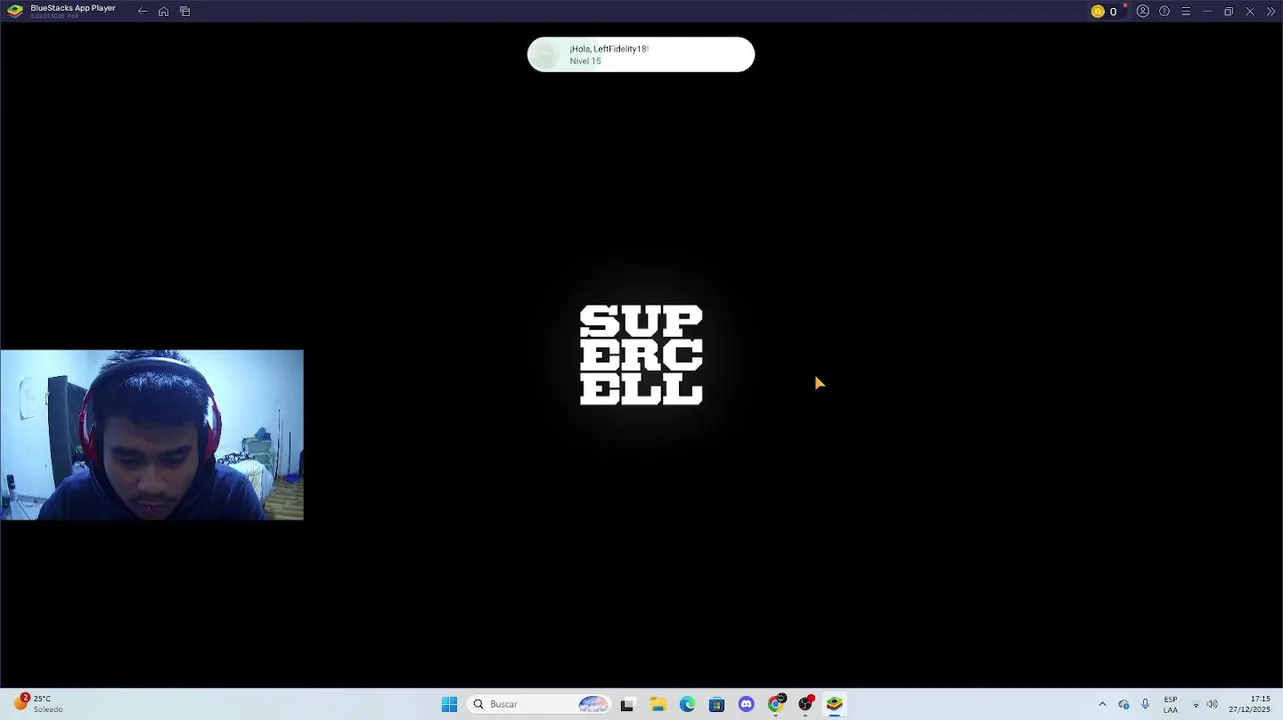Click the tray icon left of microphone
The image size is (1283, 720).
[x=1124, y=704]
